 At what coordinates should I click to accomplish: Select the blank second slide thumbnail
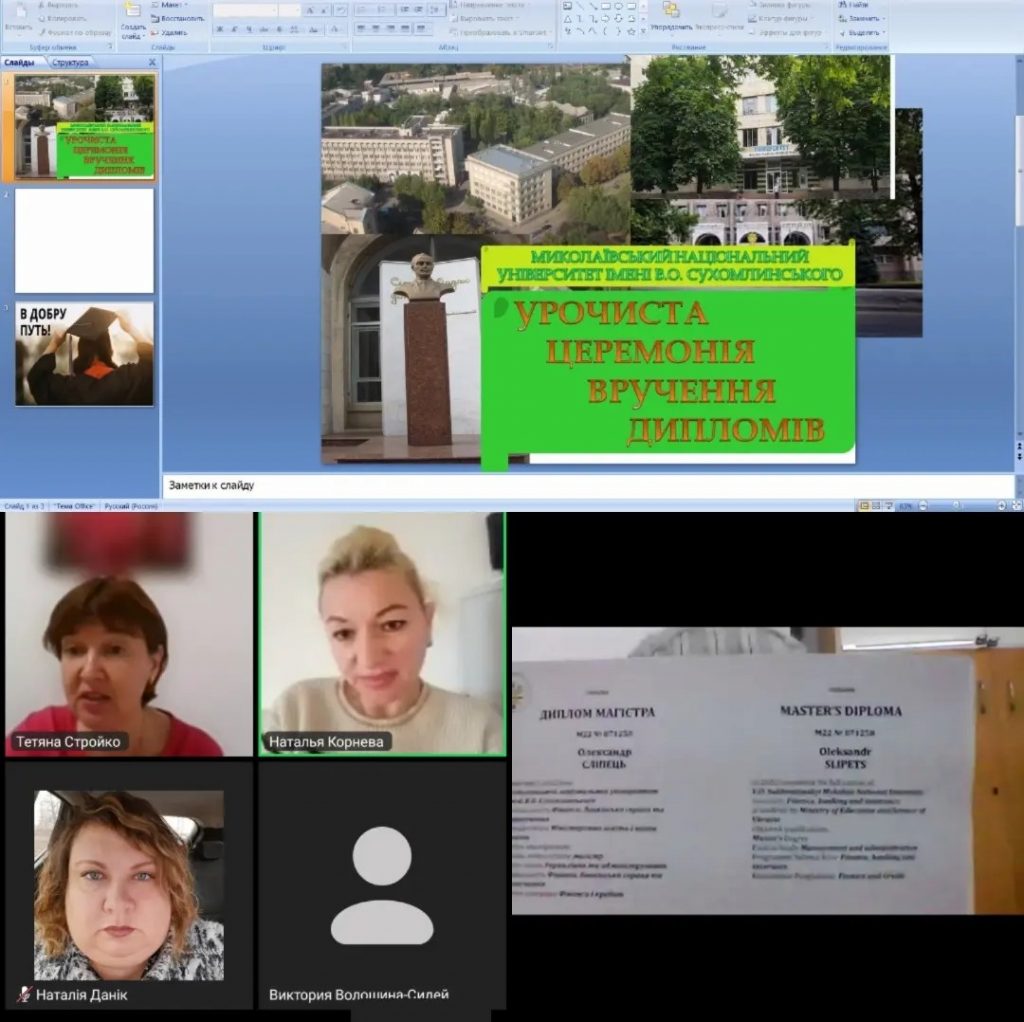84,241
